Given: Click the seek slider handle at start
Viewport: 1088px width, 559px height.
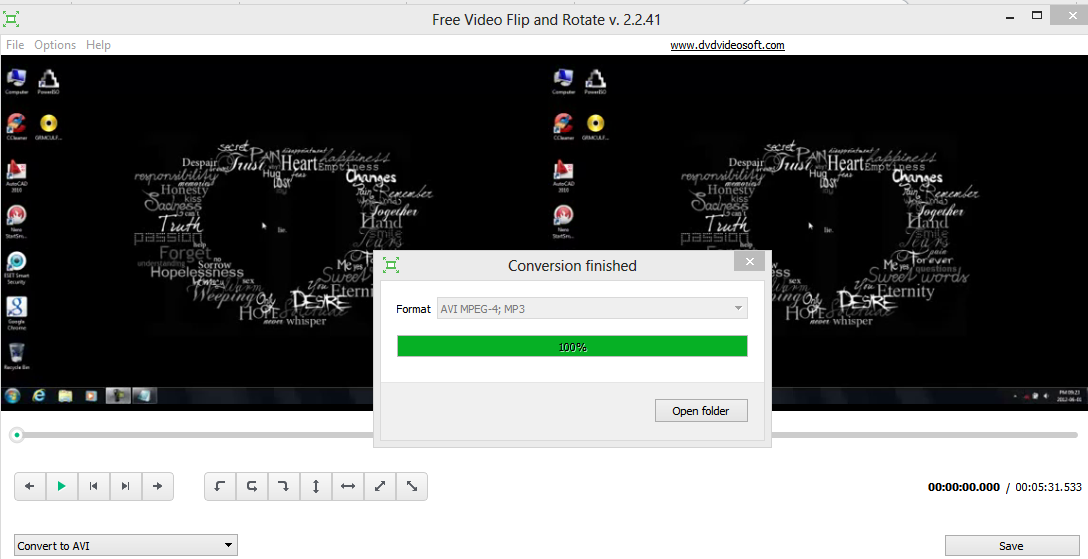Looking at the screenshot, I should [17, 435].
